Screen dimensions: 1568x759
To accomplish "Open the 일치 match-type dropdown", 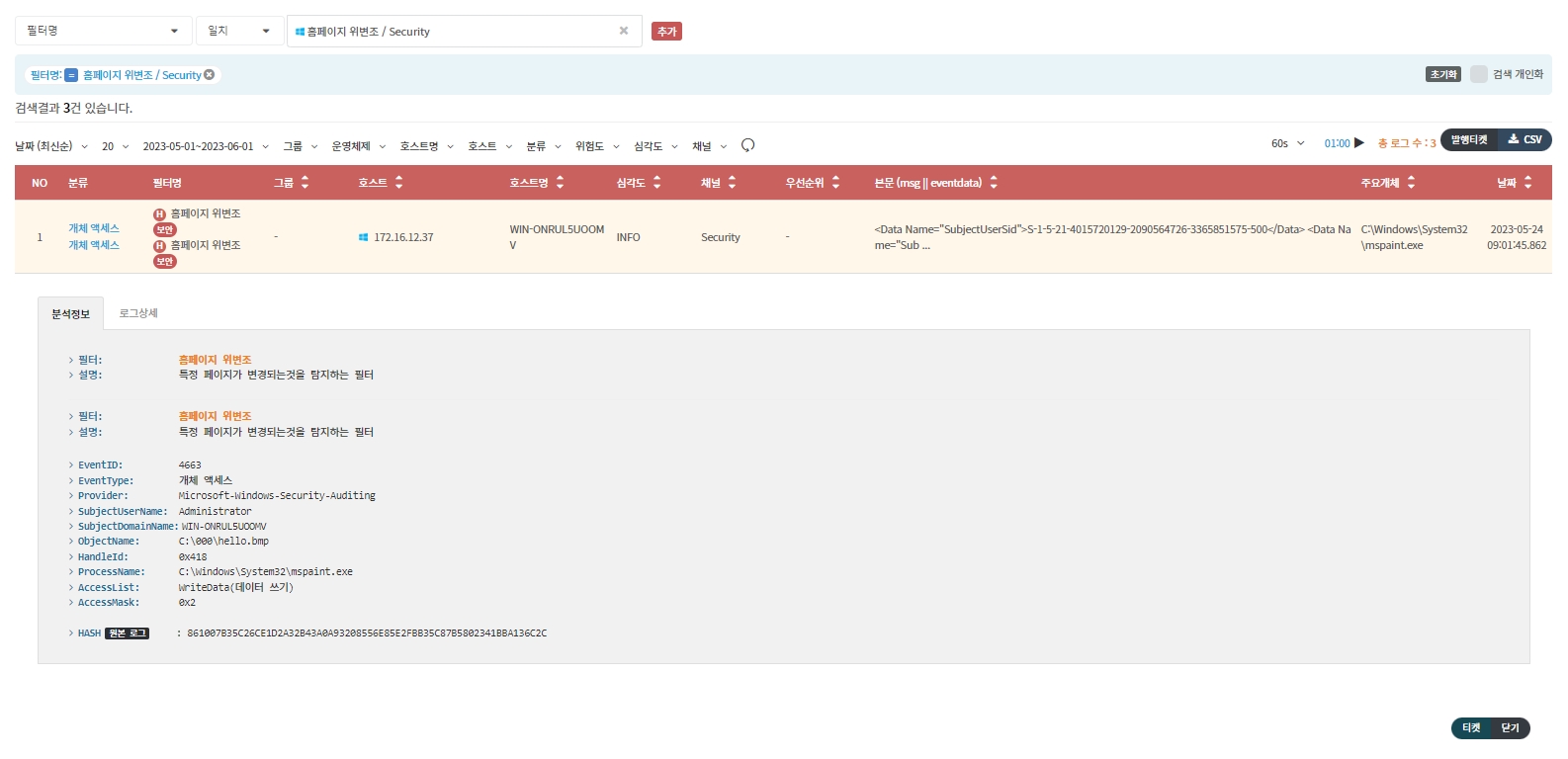I will pyautogui.click(x=239, y=31).
